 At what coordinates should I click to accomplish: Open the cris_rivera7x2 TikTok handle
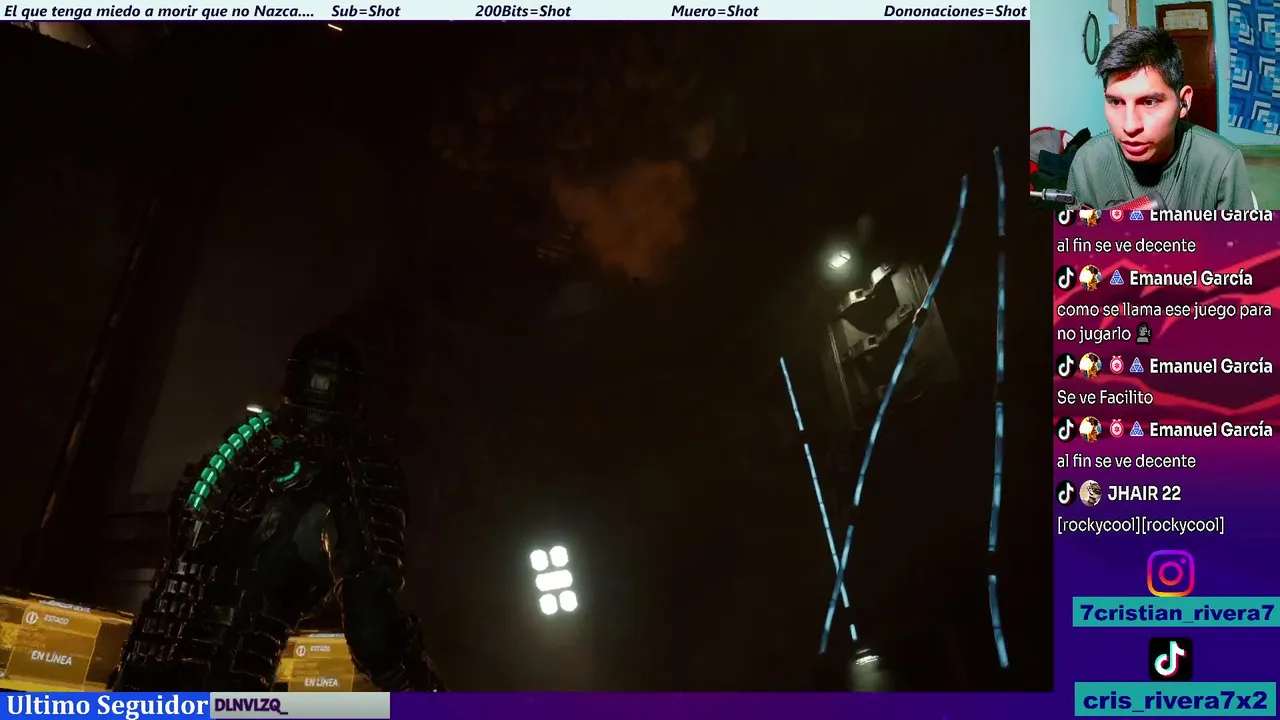tap(1177, 700)
